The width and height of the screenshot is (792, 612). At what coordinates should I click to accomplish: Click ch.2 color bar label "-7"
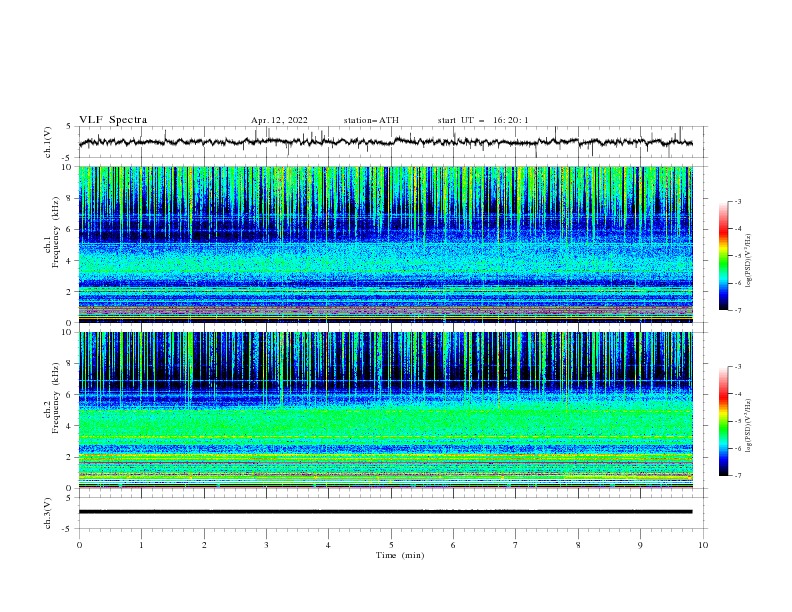pyautogui.click(x=738, y=476)
